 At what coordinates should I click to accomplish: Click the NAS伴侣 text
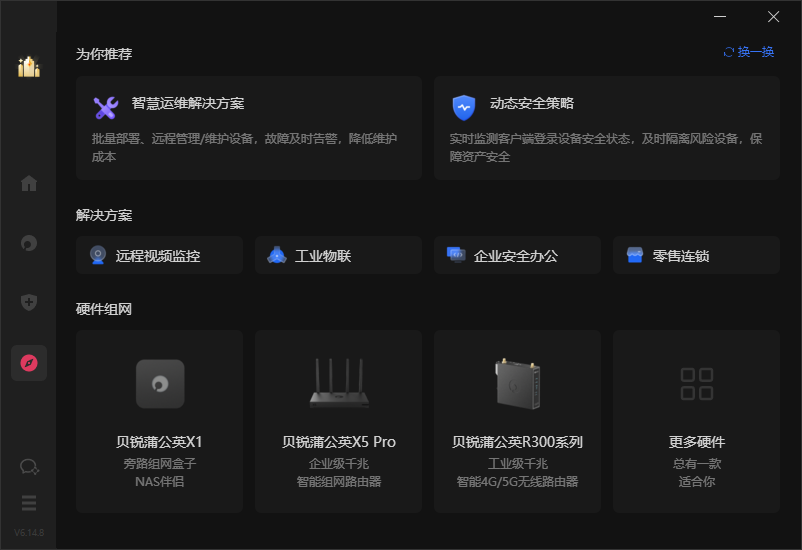[160, 481]
